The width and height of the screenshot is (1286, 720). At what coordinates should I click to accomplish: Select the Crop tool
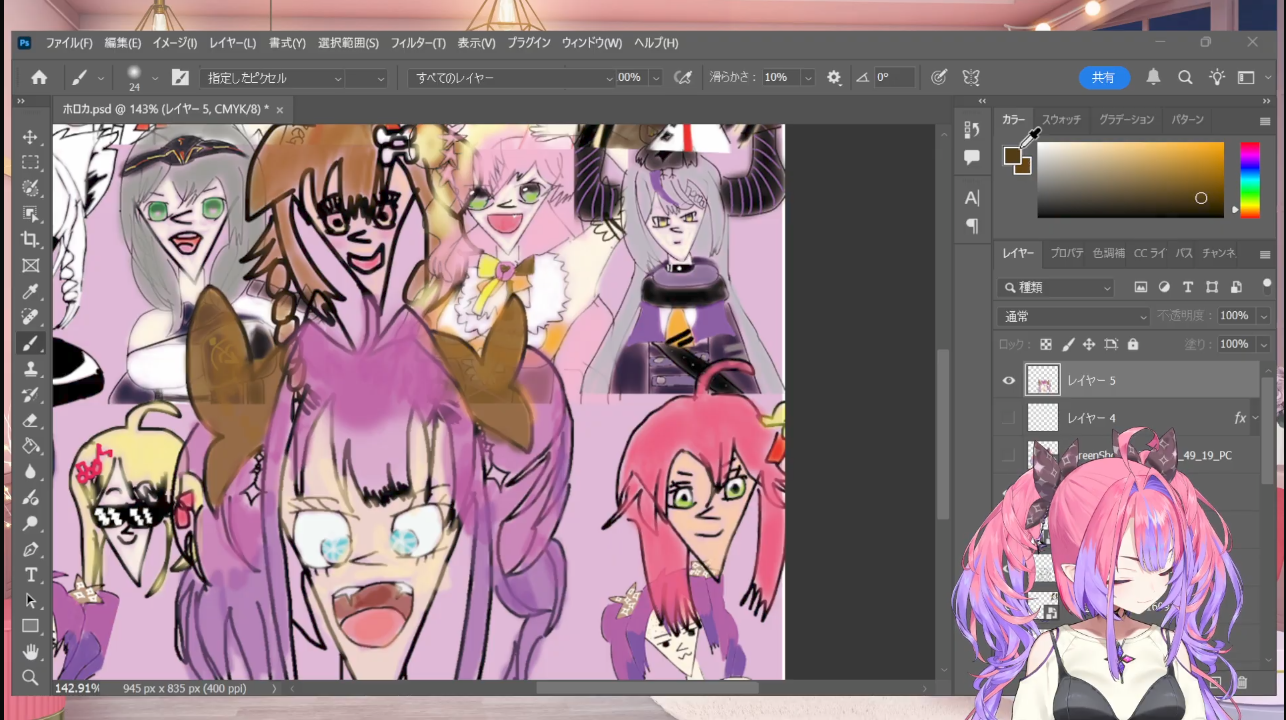[x=31, y=240]
